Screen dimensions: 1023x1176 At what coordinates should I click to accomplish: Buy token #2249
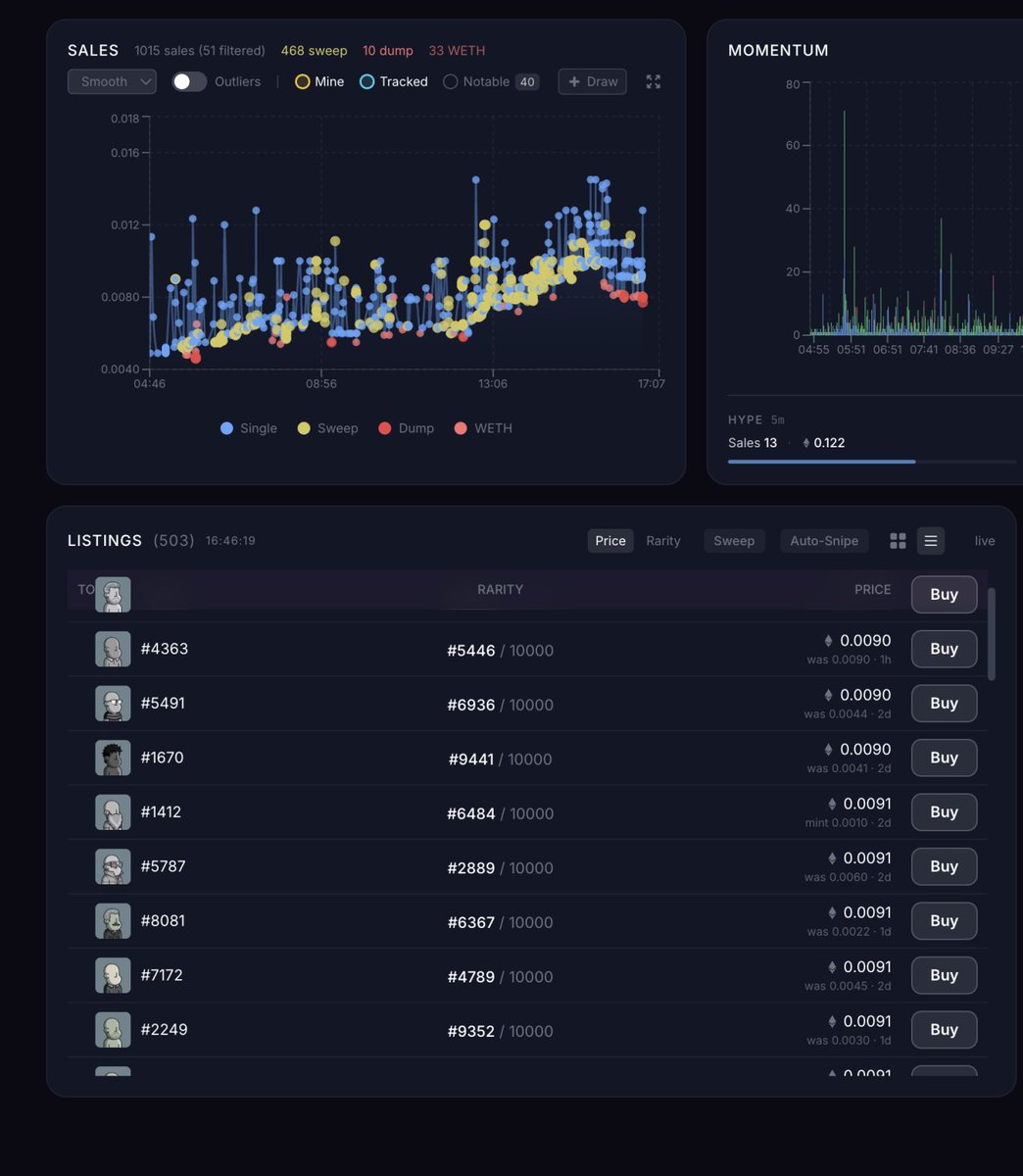944,1029
